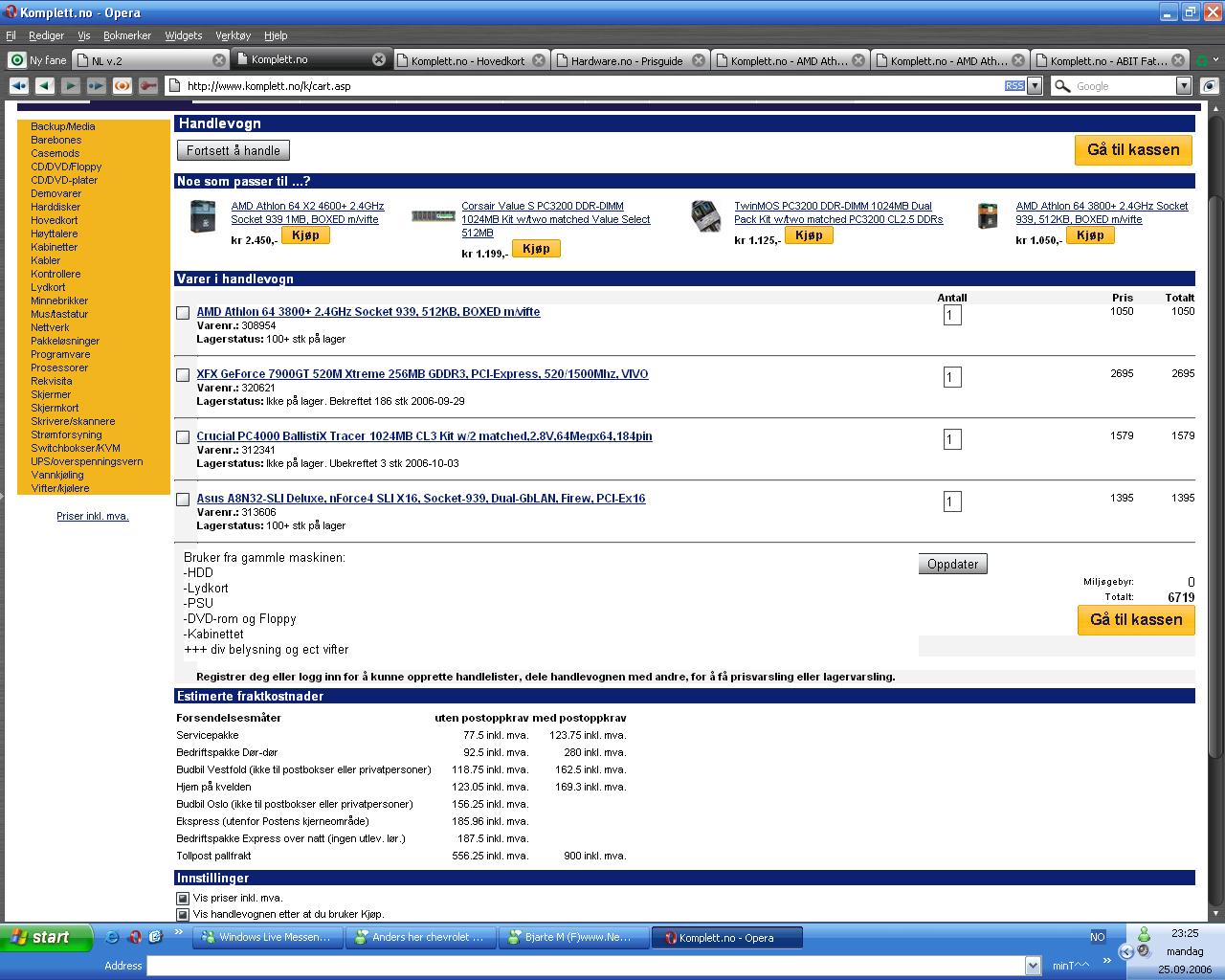Screen dimensions: 1225x980
Task: Edit quantity field for AMD Athlon 64 3800+
Action: click(952, 315)
